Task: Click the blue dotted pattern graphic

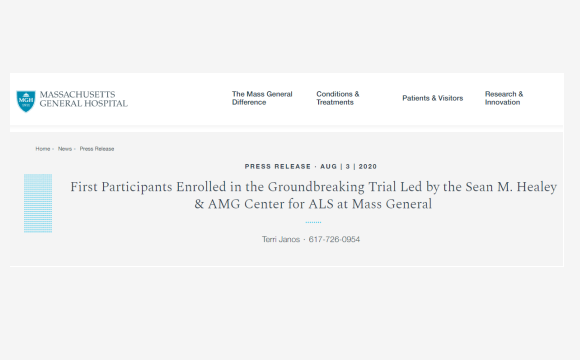Action: (38, 203)
